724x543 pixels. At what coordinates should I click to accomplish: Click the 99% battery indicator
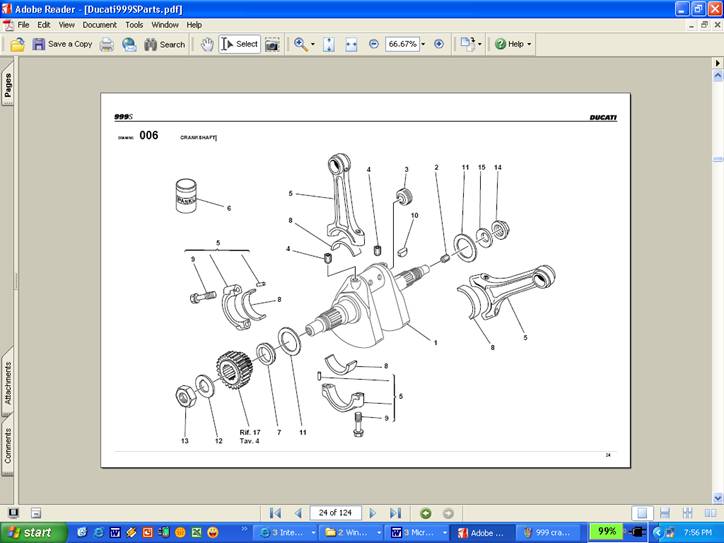click(607, 531)
